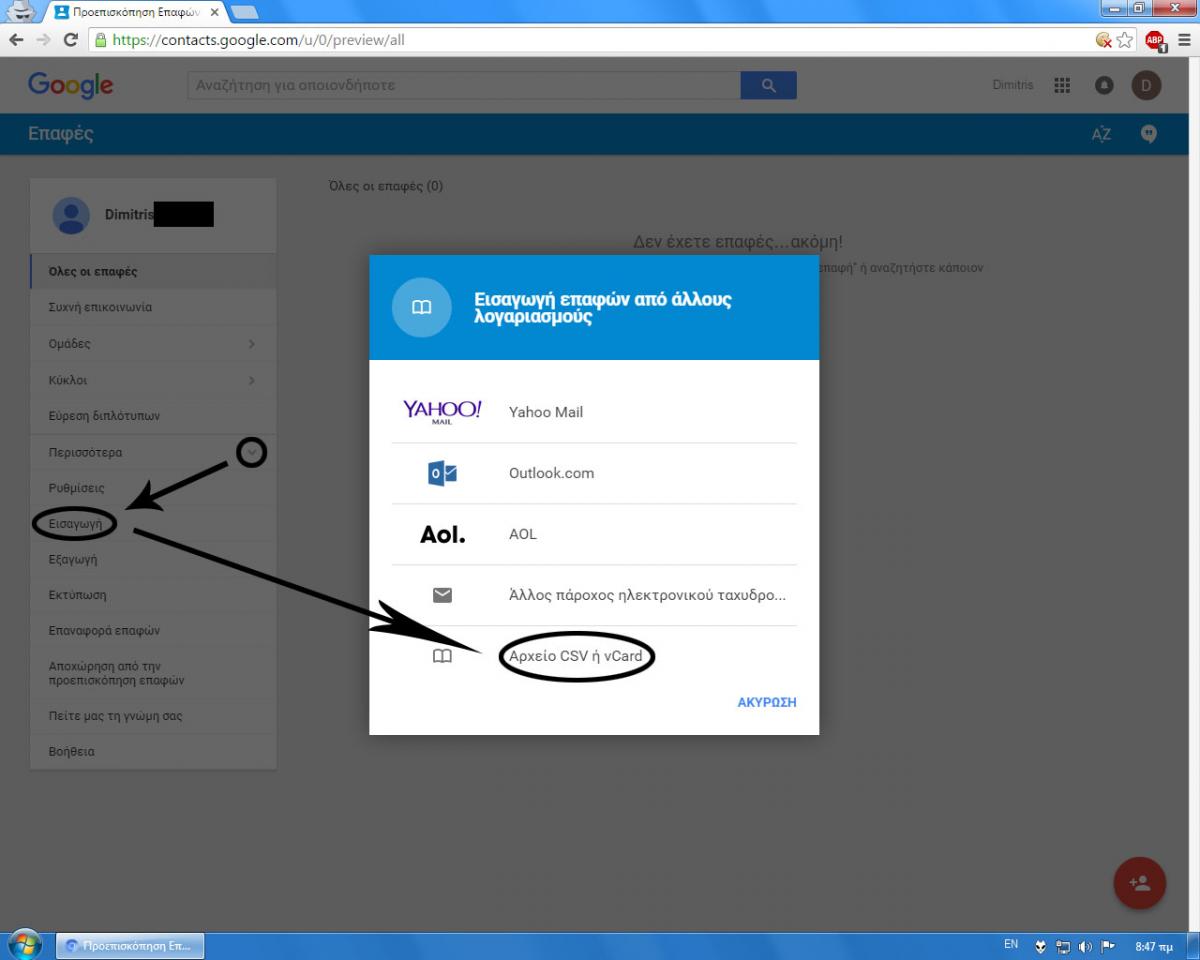The image size is (1200, 960).
Task: Click the EN language indicator
Action: pos(1011,944)
